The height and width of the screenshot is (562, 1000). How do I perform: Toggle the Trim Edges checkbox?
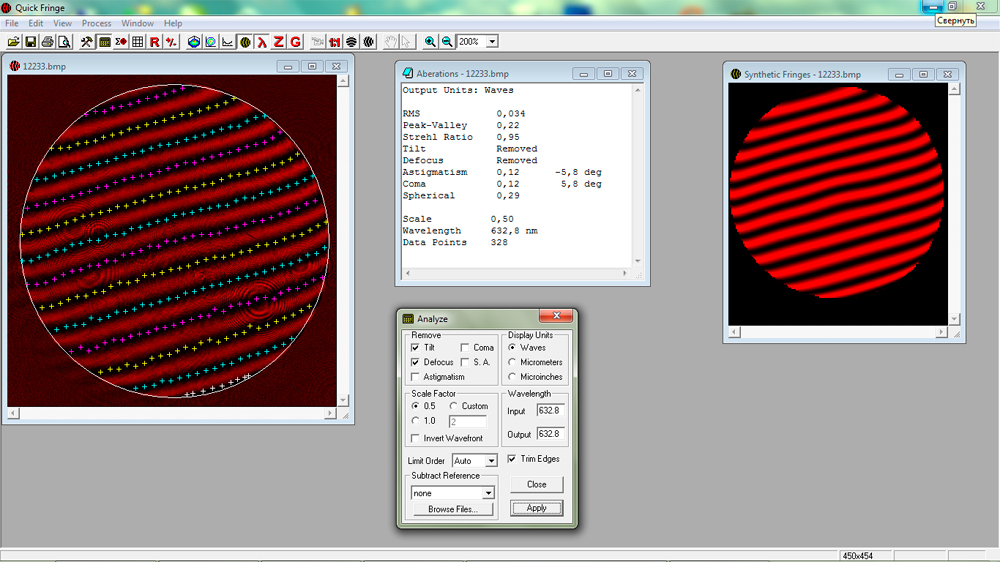[511, 459]
